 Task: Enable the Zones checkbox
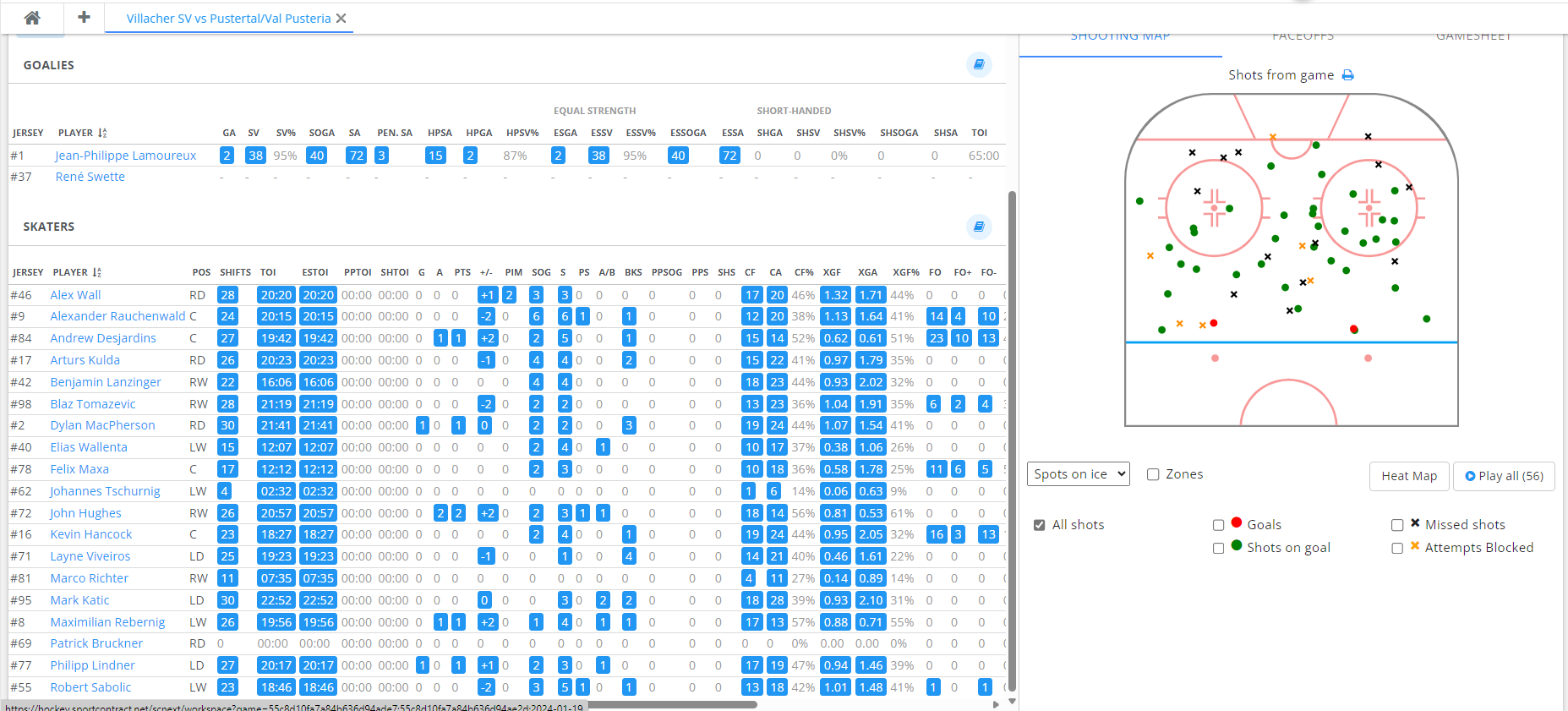coord(1153,474)
